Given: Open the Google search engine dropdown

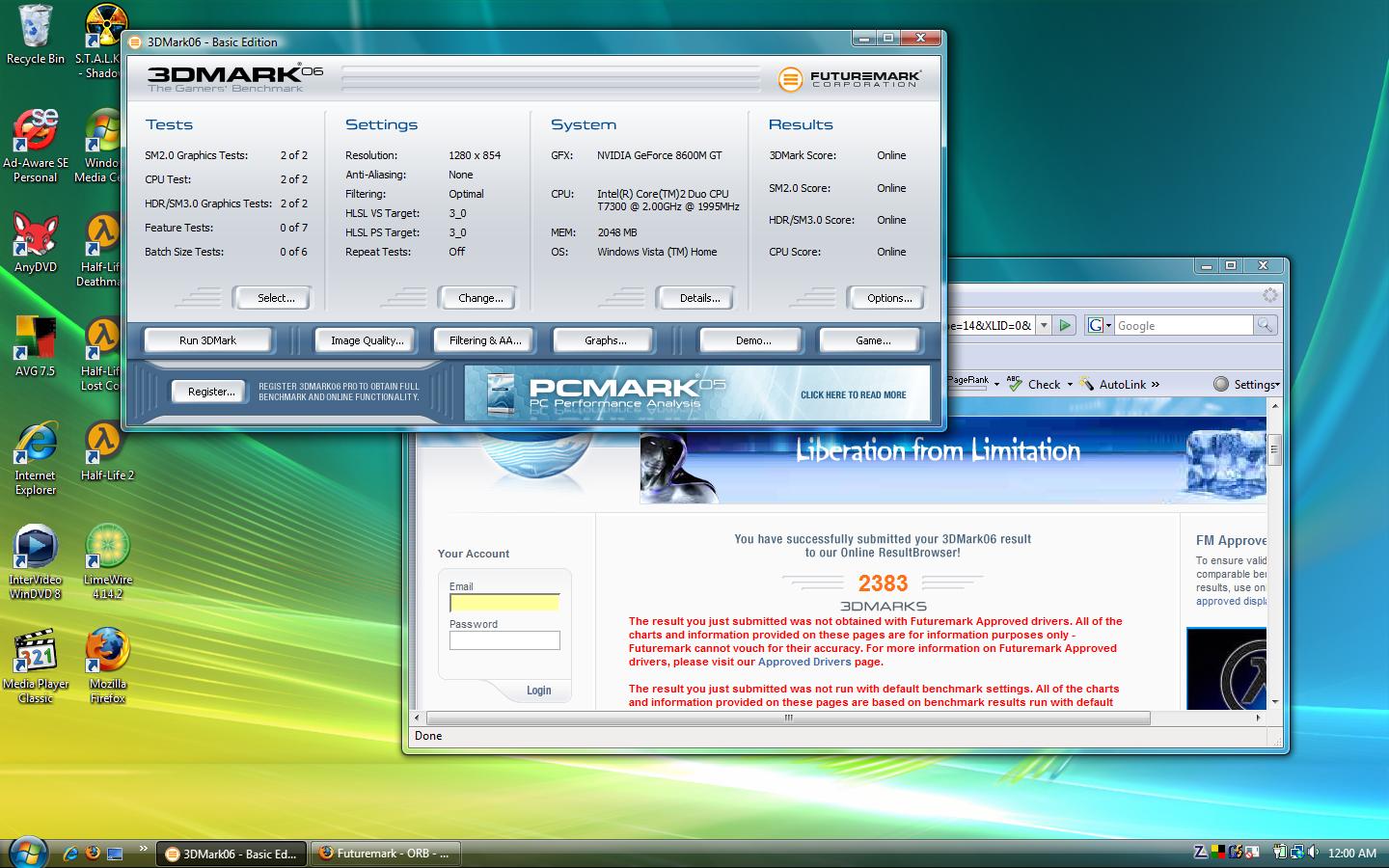Looking at the screenshot, I should coord(1099,326).
